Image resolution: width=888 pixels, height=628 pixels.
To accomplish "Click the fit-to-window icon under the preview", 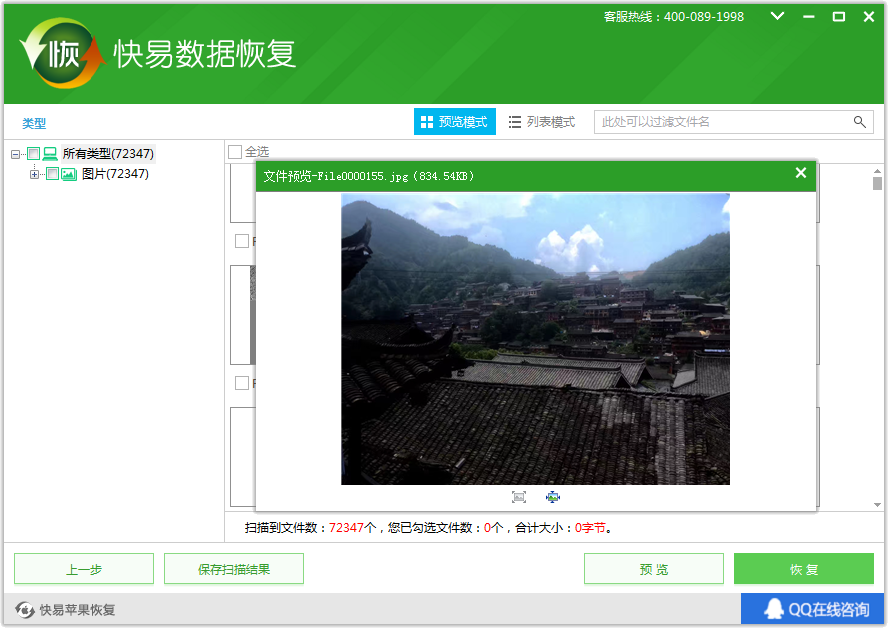I will (x=553, y=497).
